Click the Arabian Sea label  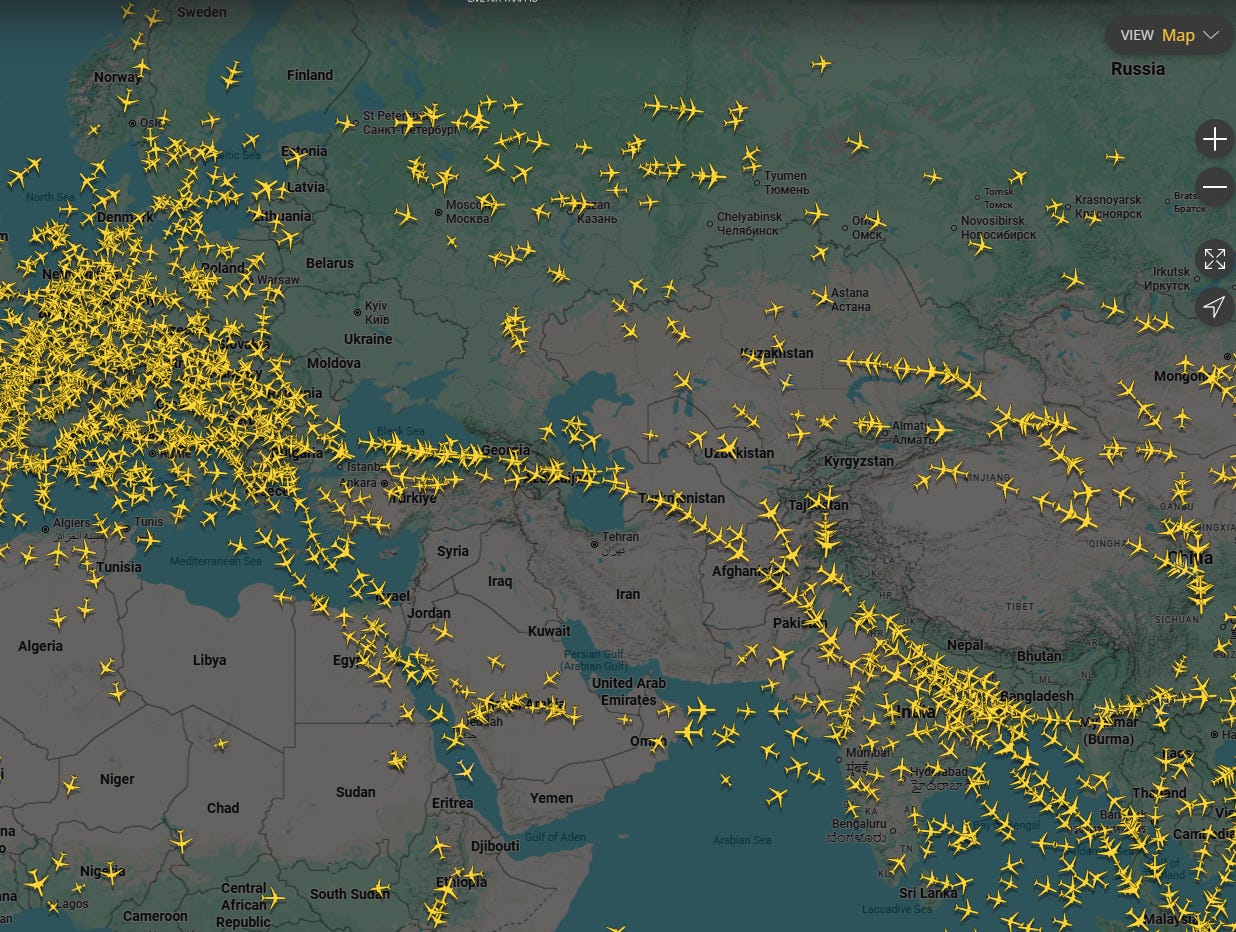pos(742,840)
